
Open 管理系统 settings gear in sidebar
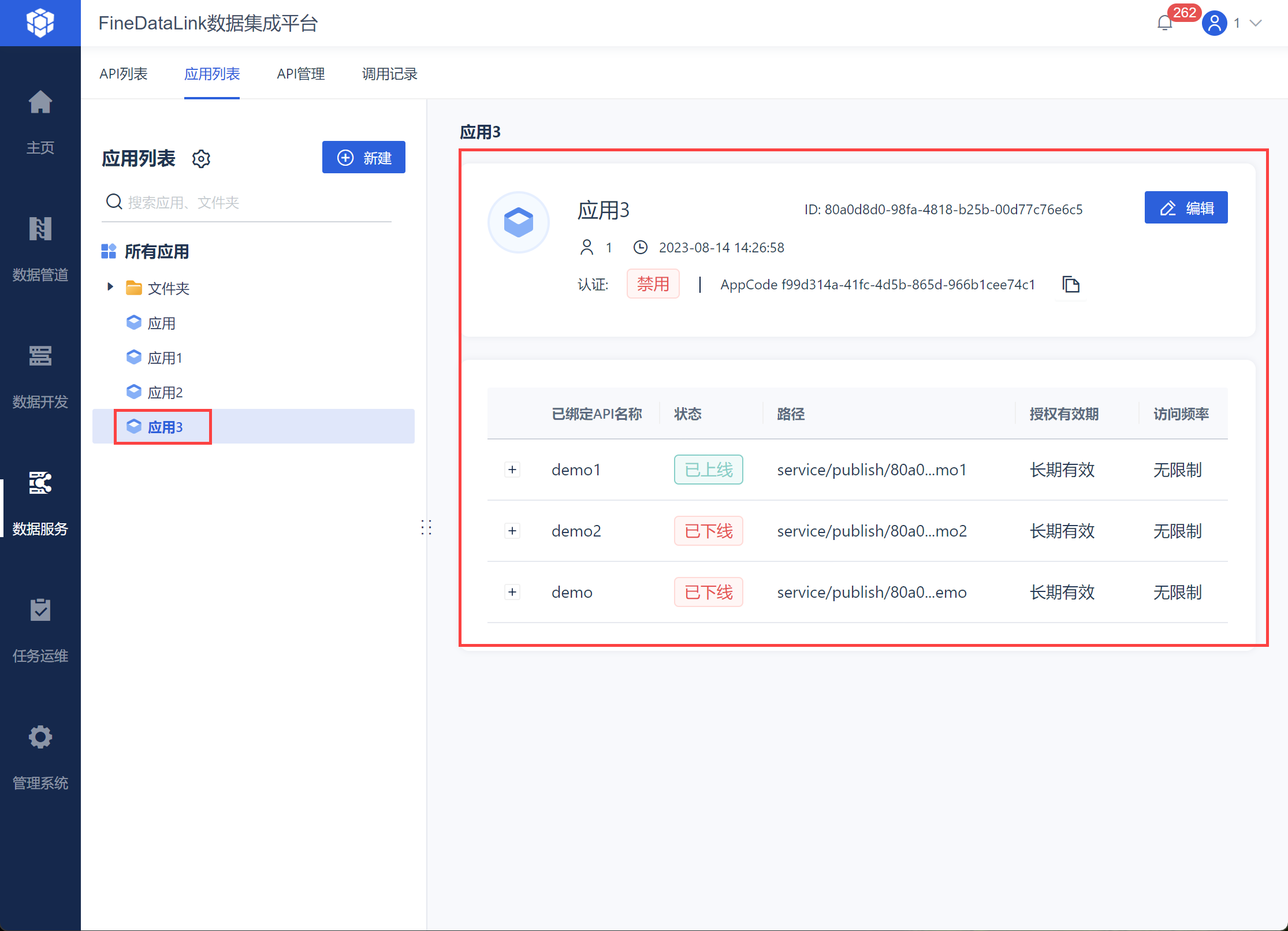40,738
